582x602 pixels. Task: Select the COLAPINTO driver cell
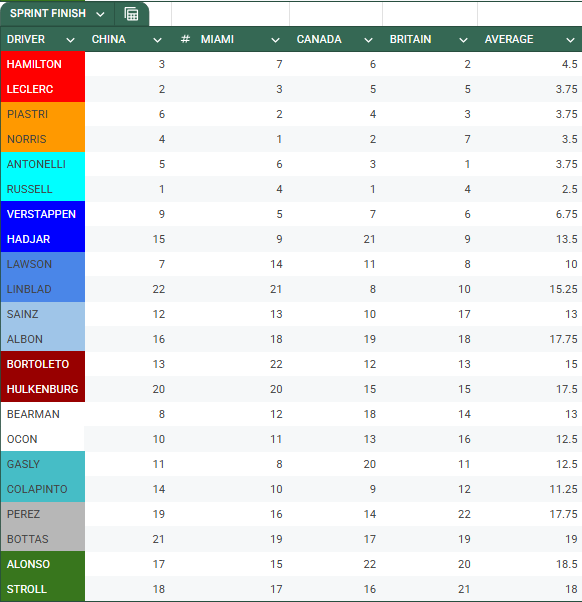pyautogui.click(x=43, y=489)
